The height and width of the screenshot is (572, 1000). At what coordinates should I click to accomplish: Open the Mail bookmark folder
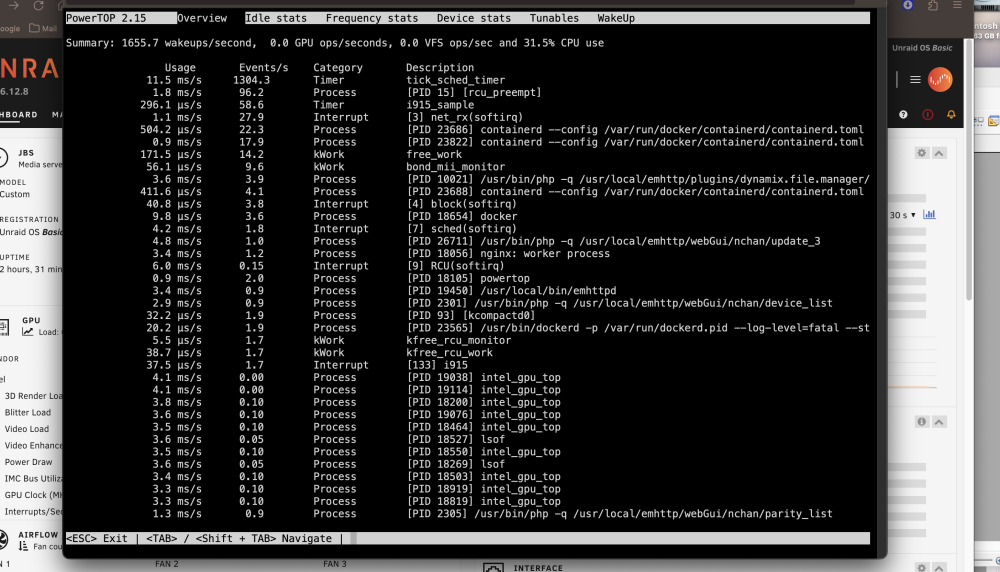tap(43, 28)
